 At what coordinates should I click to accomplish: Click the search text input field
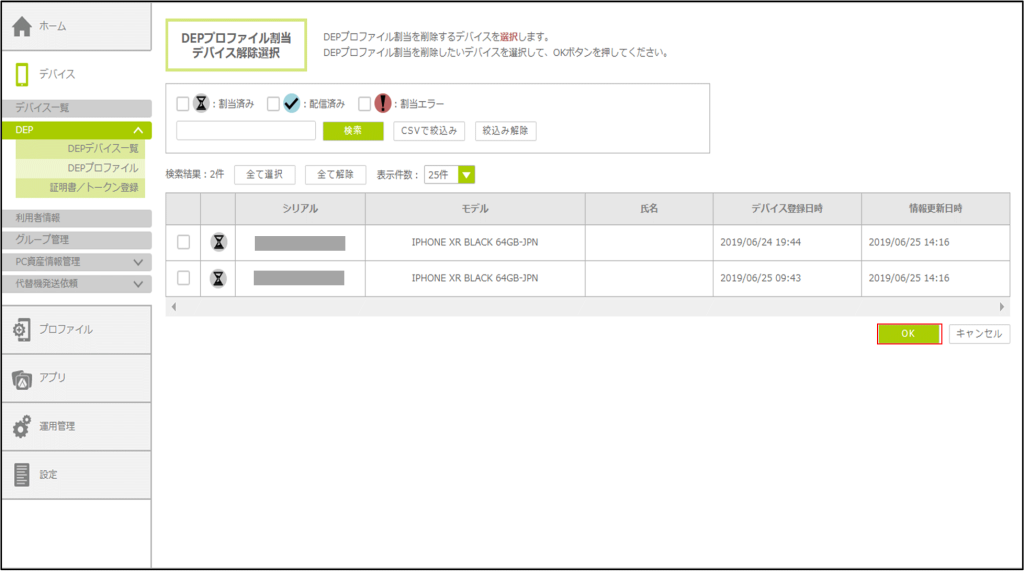click(x=246, y=131)
